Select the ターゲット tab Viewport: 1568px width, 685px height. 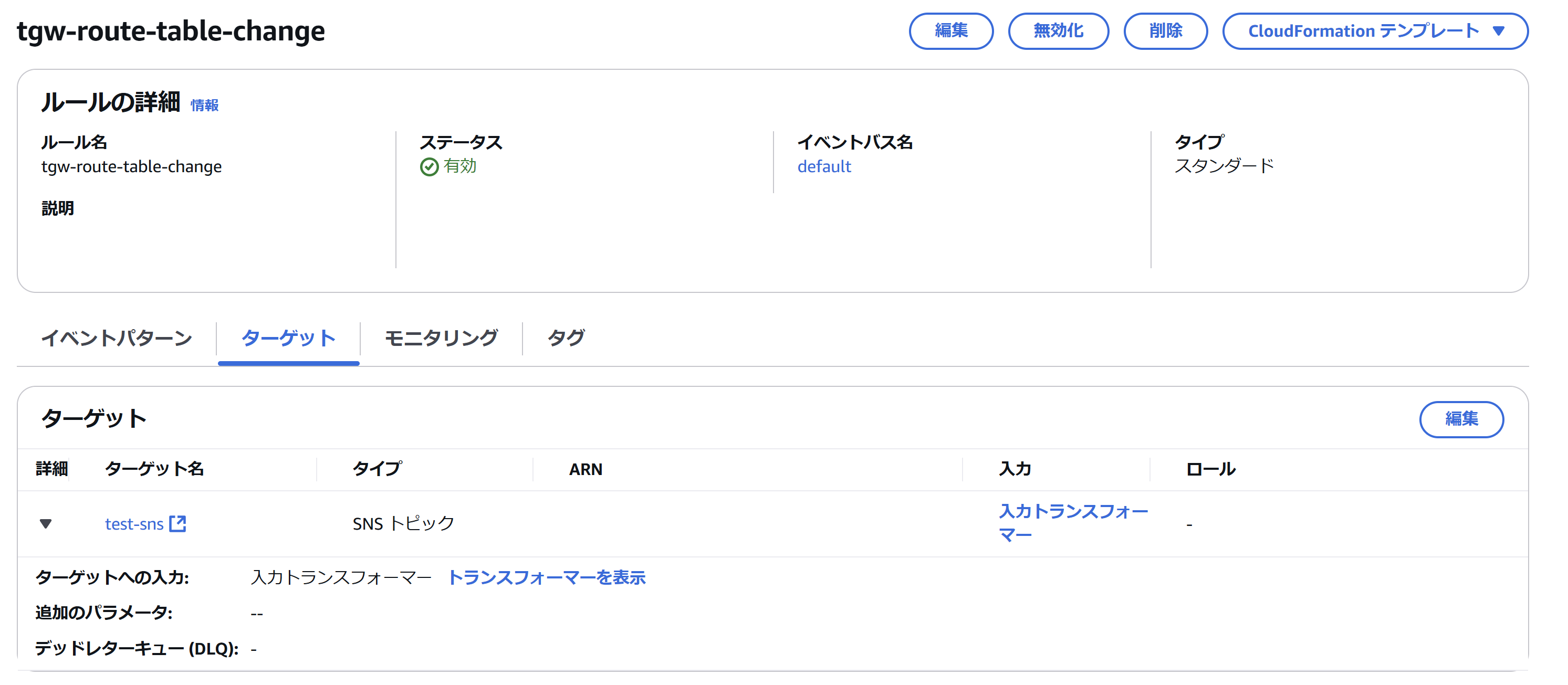click(288, 338)
